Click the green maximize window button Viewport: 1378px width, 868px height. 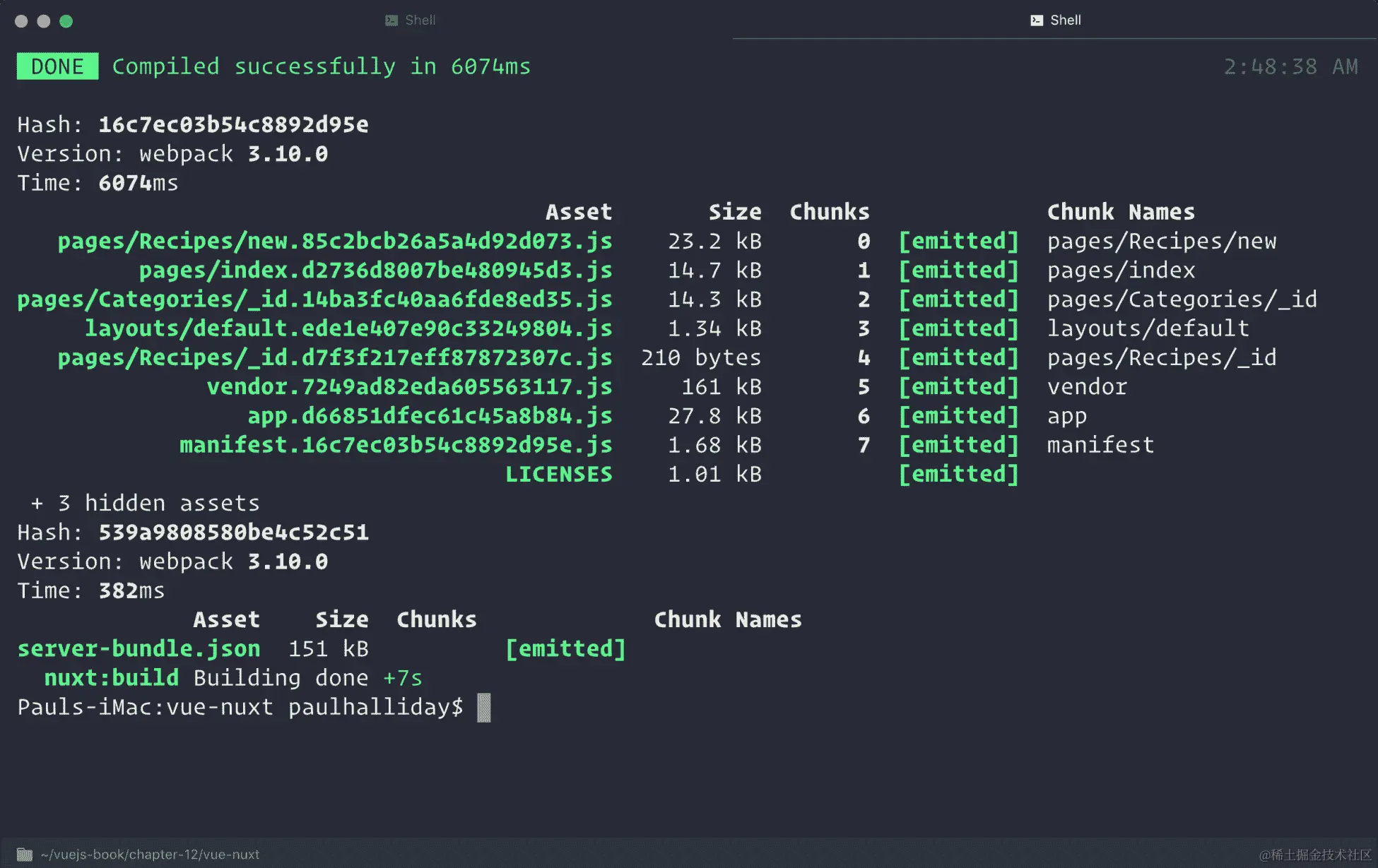click(x=66, y=21)
